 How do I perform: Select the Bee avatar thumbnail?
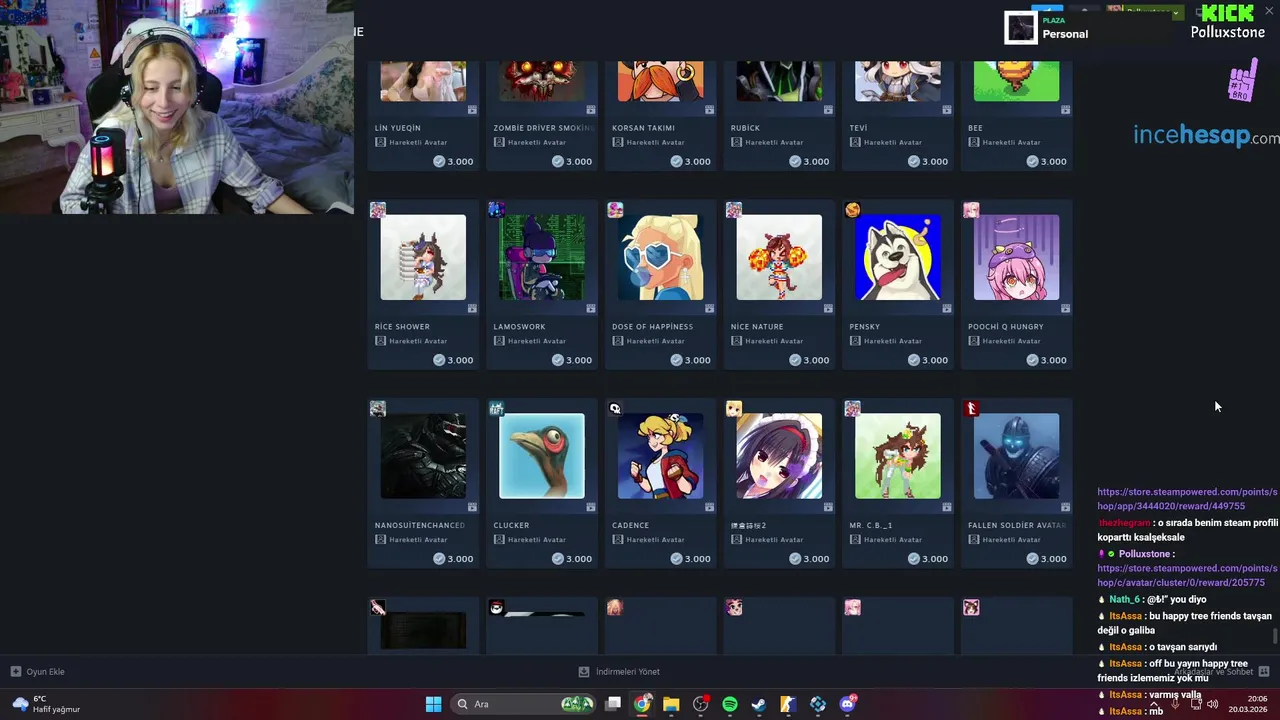1016,81
